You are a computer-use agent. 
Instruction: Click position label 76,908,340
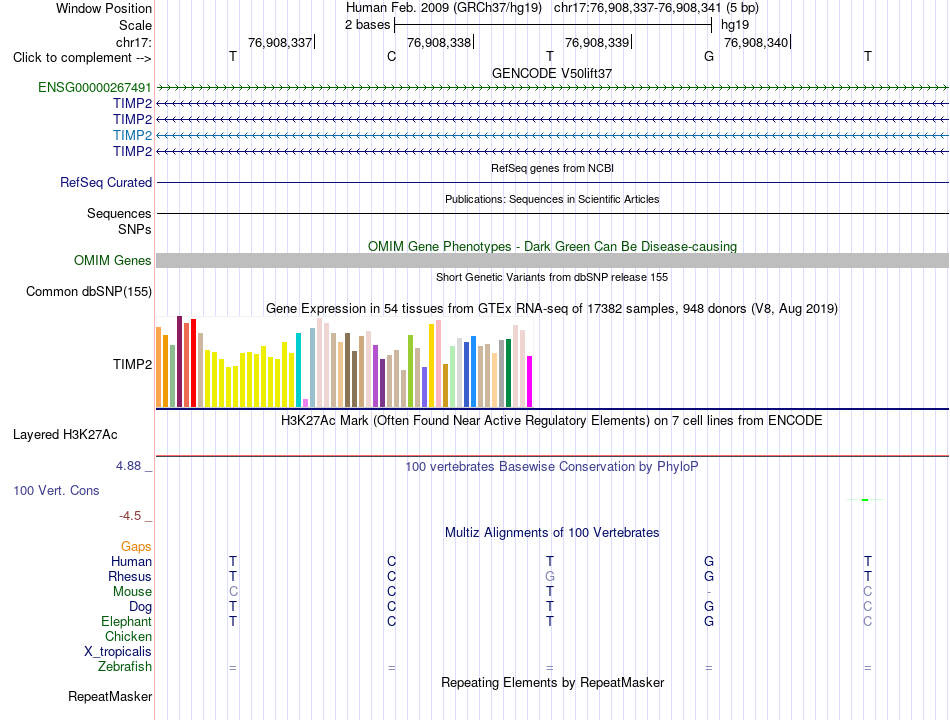[x=756, y=42]
